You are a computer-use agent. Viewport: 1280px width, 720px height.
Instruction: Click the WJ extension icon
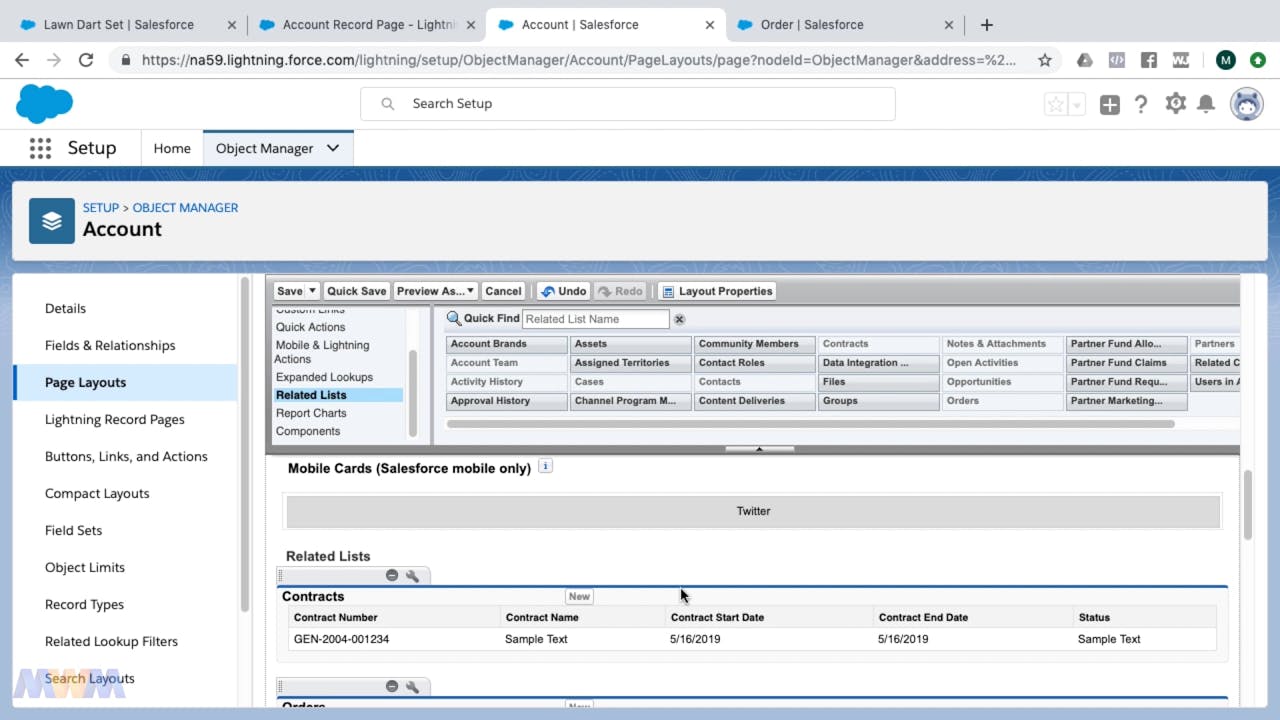pos(1181,60)
